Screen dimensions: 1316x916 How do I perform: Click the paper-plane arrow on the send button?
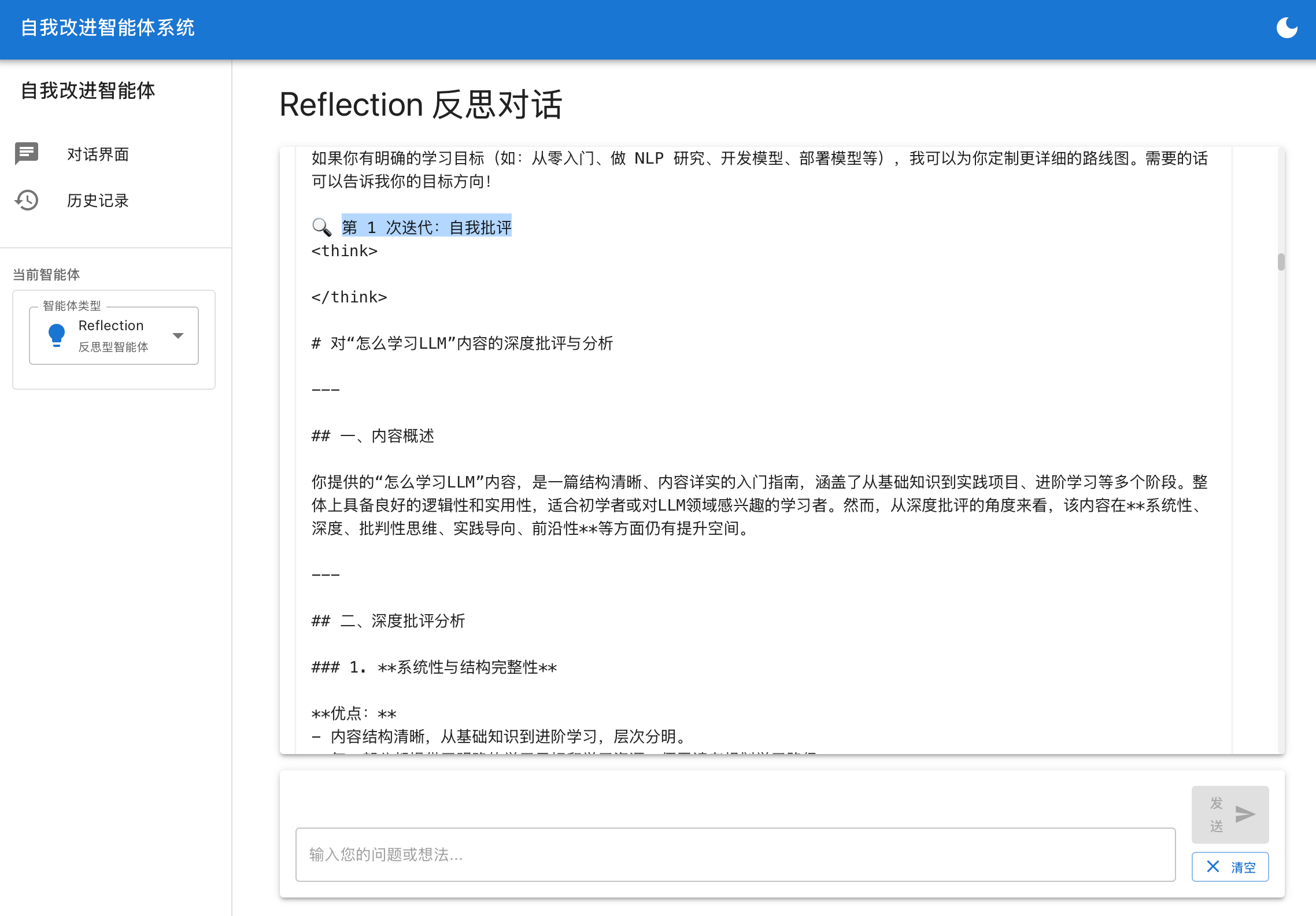click(1246, 814)
